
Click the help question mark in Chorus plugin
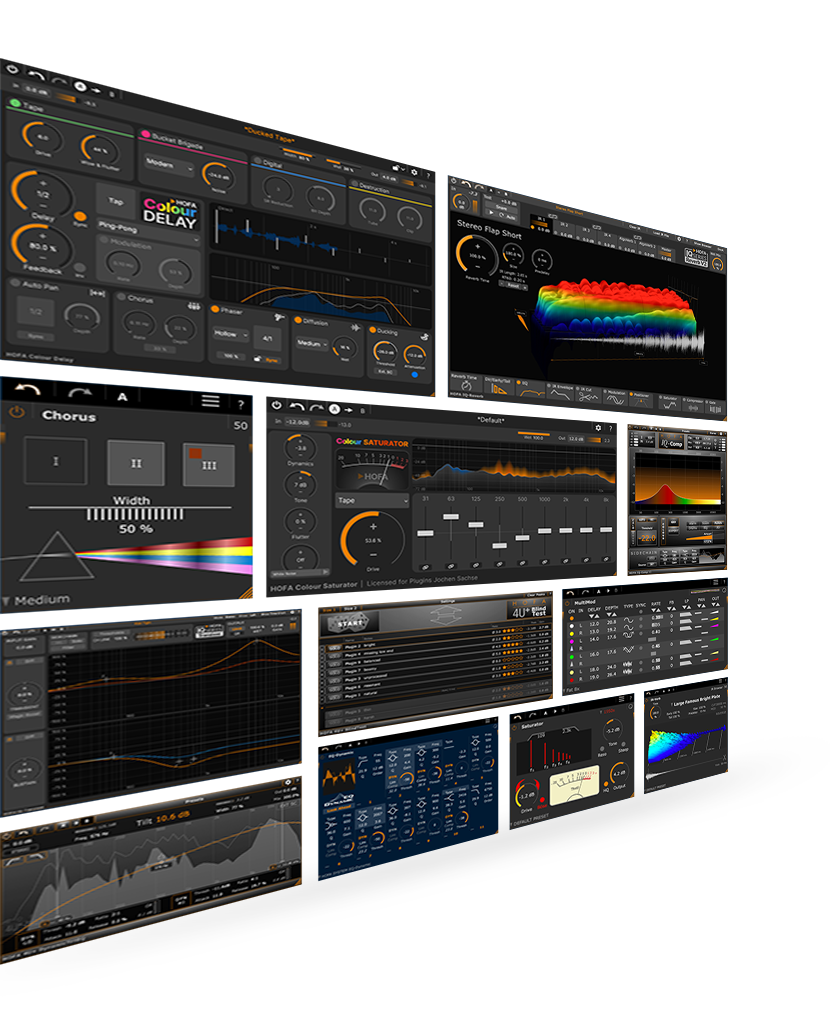[x=241, y=403]
